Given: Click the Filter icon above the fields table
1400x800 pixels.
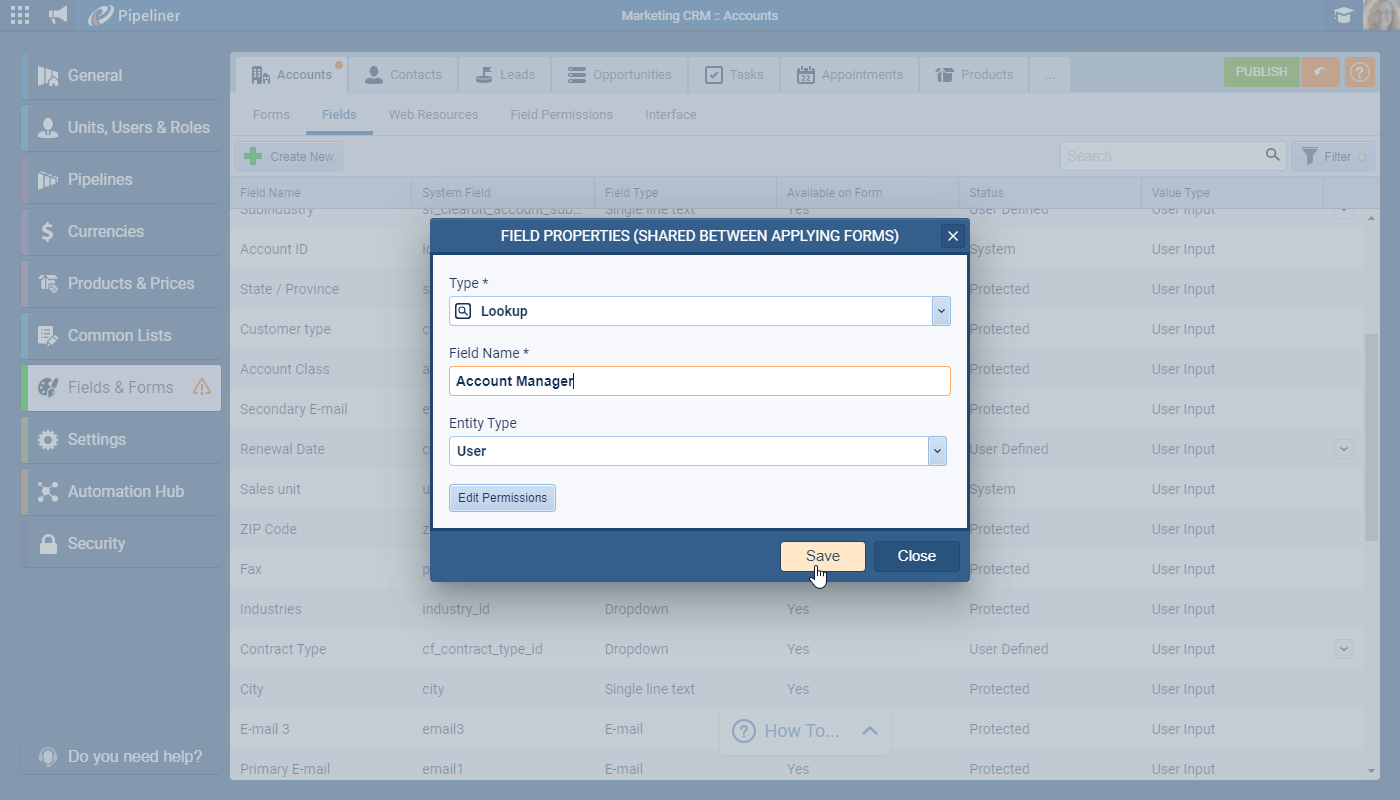Looking at the screenshot, I should [x=1333, y=155].
